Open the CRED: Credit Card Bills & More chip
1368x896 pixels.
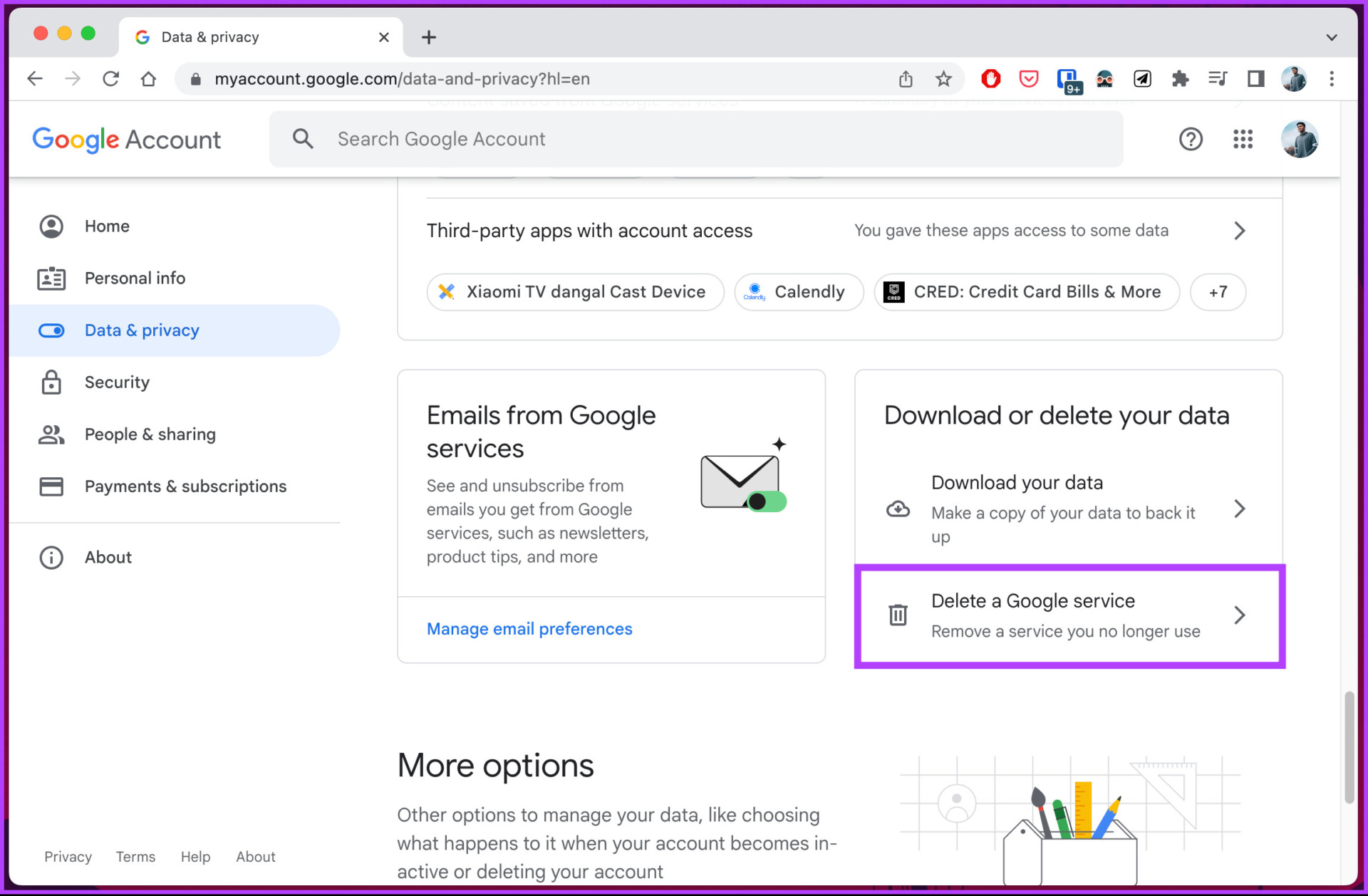[1027, 292]
